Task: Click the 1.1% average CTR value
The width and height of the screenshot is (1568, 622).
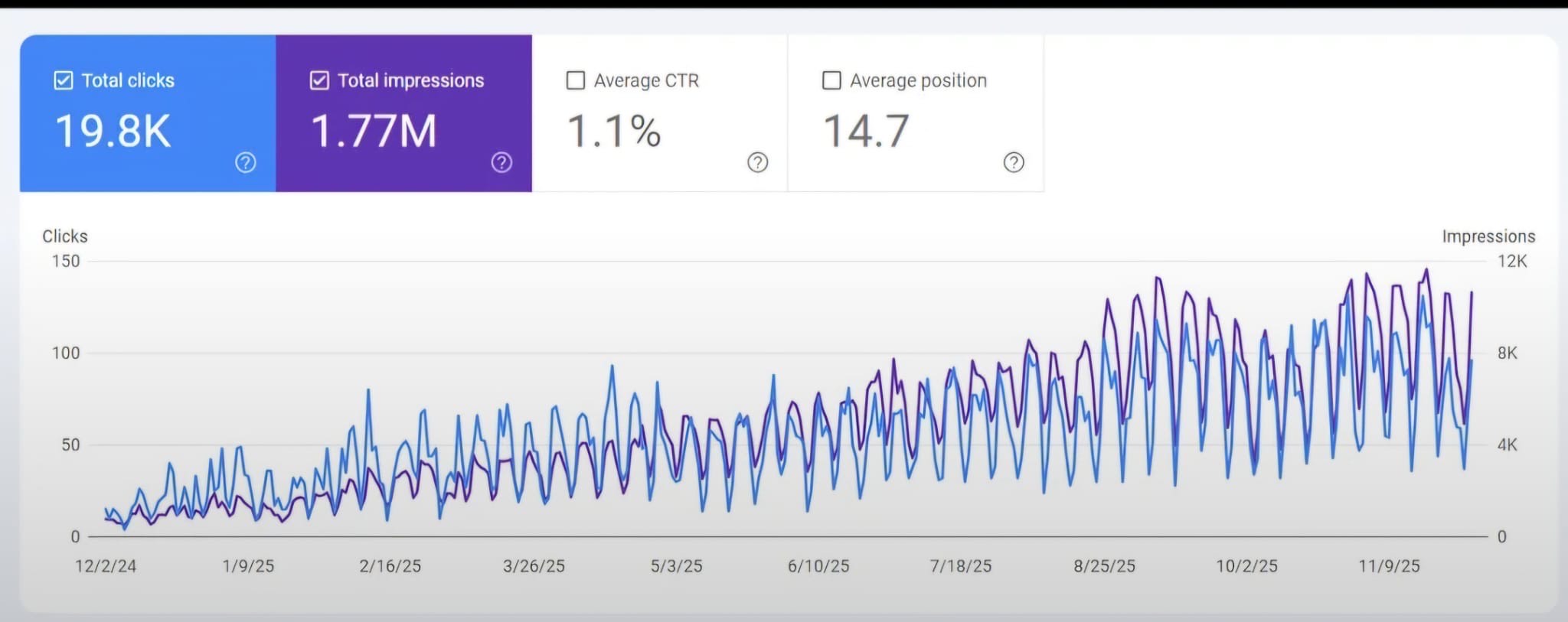Action: tap(613, 131)
